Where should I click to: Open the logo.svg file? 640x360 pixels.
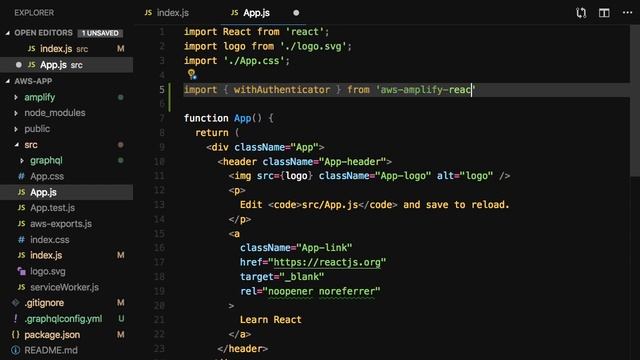(47, 271)
